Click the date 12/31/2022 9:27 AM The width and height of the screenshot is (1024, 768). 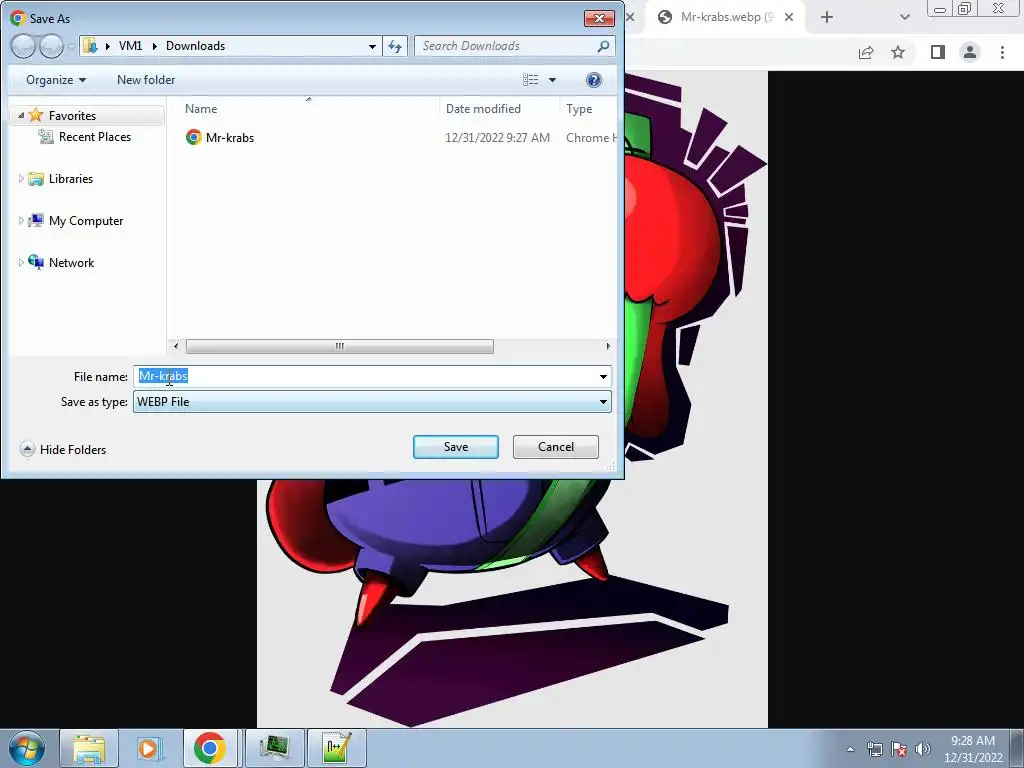[497, 138]
